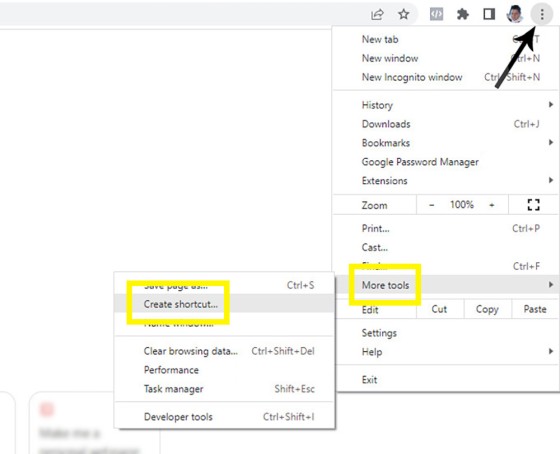Select Save page as... in submenu
This screenshot has width=560, height=454.
(x=224, y=285)
